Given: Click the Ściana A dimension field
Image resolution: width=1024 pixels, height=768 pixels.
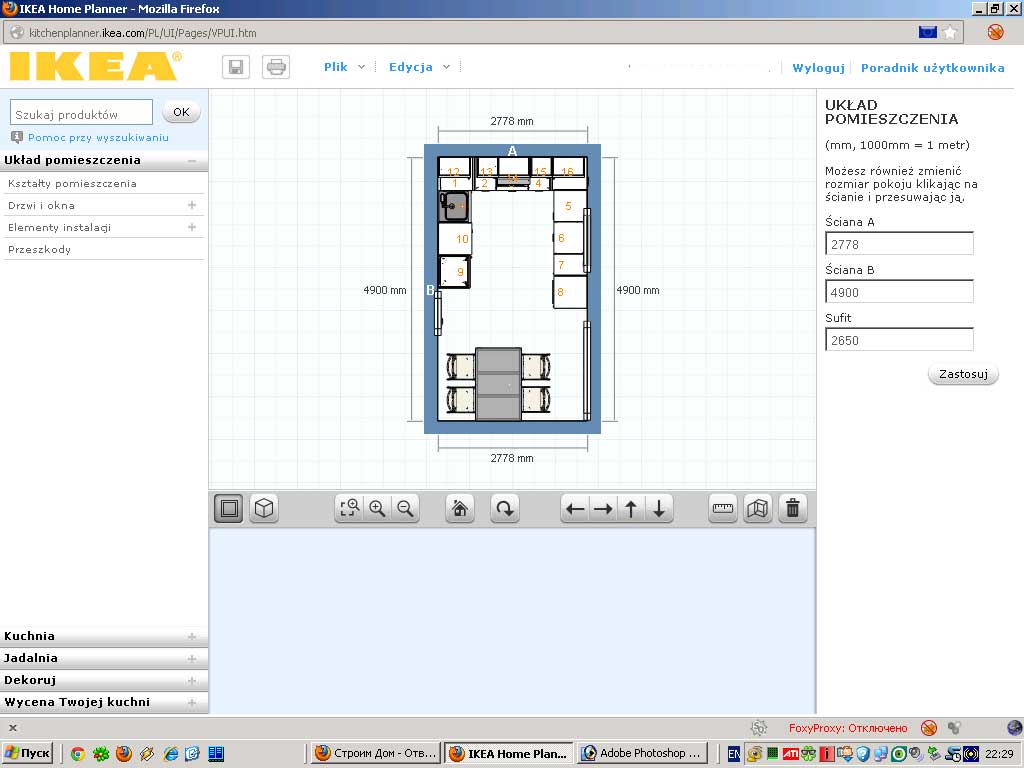Looking at the screenshot, I should pos(899,244).
